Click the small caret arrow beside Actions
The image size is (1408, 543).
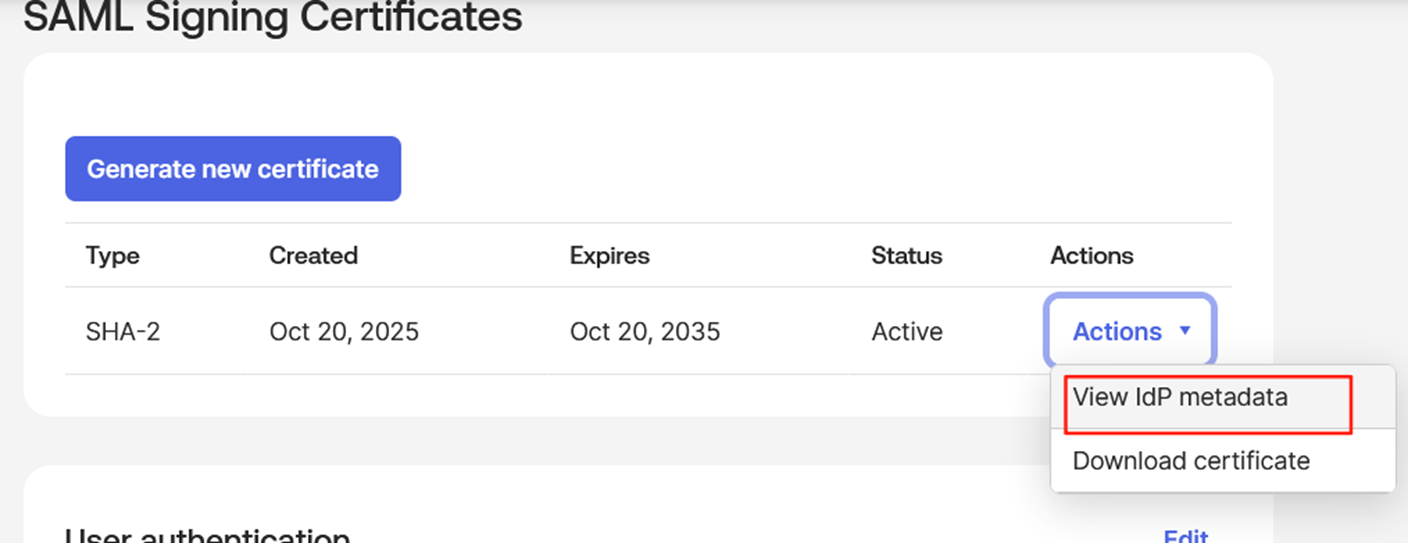[1185, 330]
